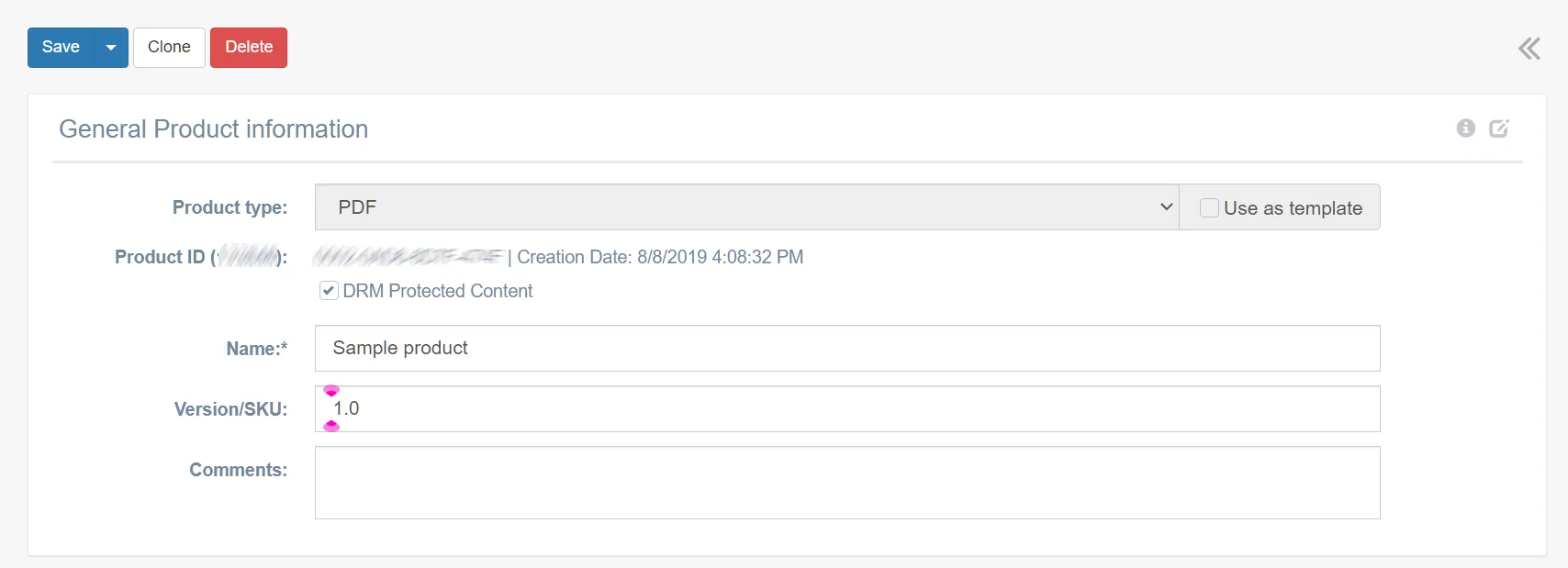
Task: Click the upper pink marker in the Version/SKU field
Action: 331,391
